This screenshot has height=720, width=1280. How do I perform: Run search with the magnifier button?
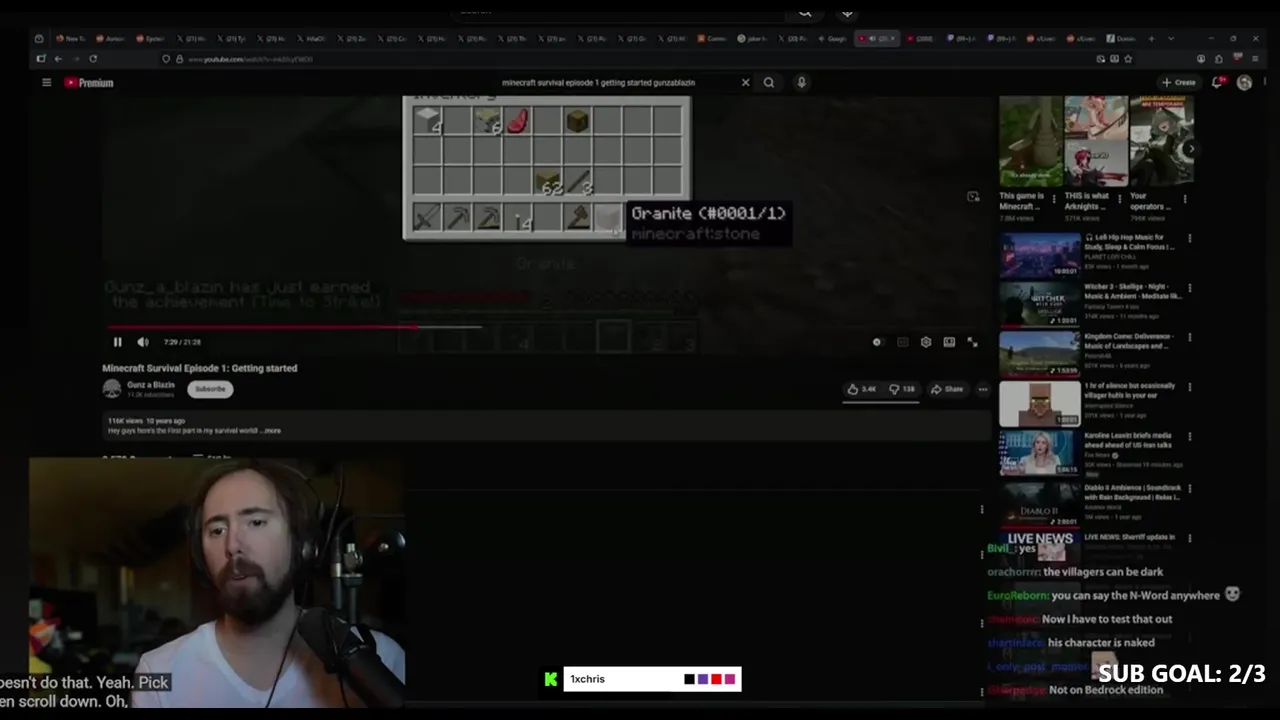[x=769, y=83]
